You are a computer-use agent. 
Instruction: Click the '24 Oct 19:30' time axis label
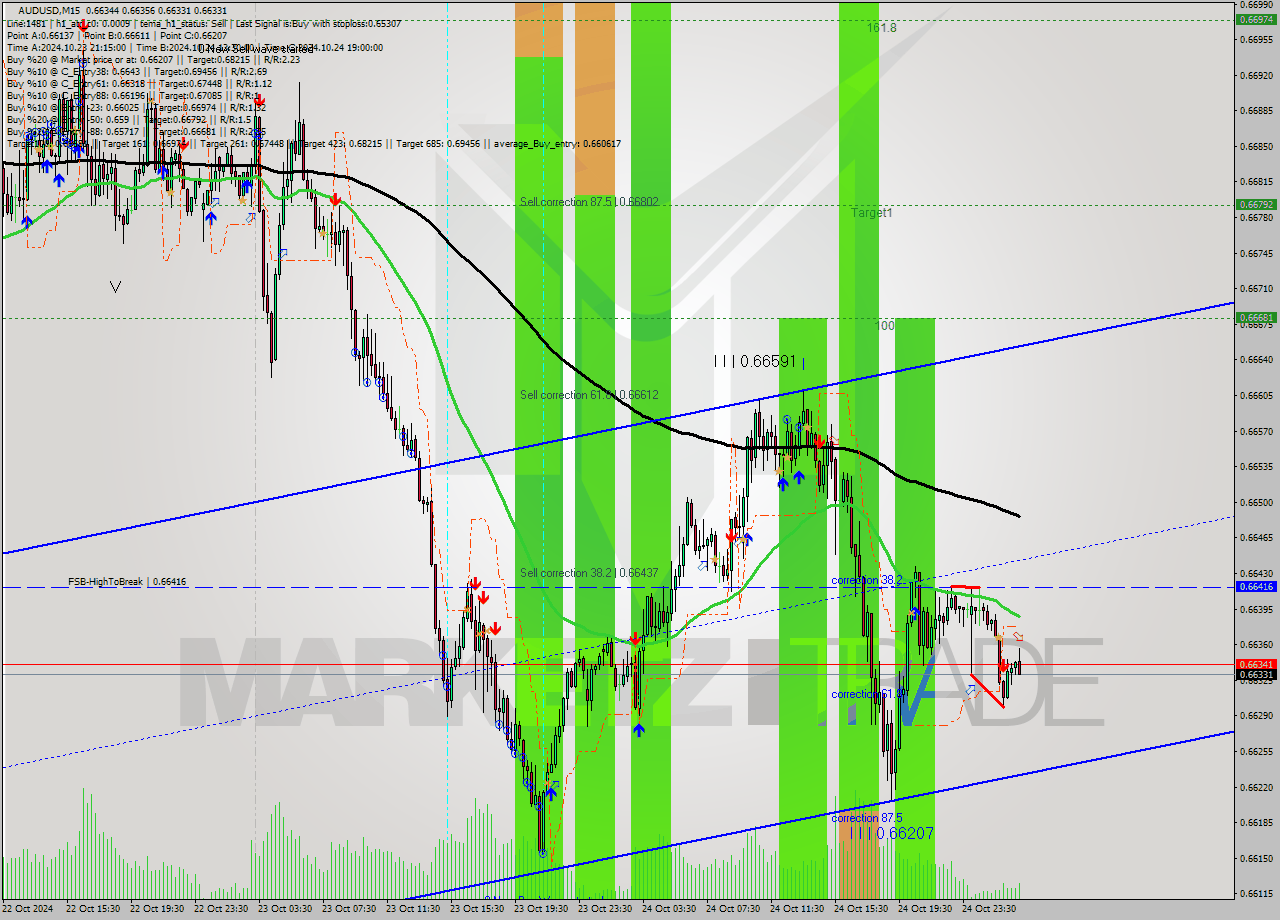pos(925,909)
